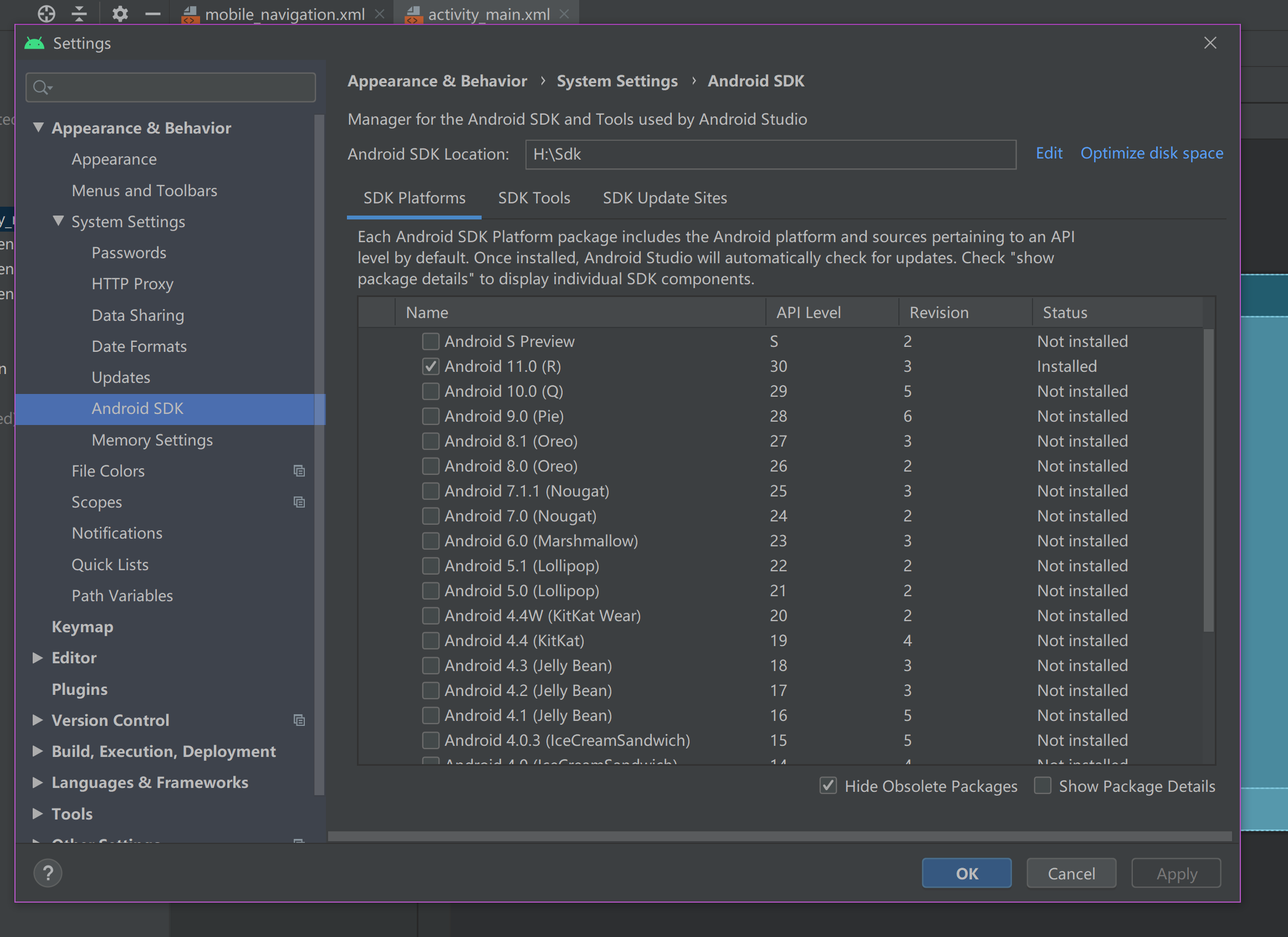This screenshot has height=937, width=1288.
Task: Switch to the SDK Tools tab
Action: point(534,198)
